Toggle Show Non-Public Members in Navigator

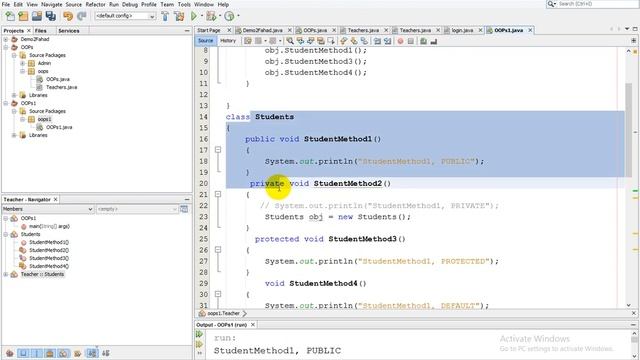pyautogui.click(x=50, y=353)
